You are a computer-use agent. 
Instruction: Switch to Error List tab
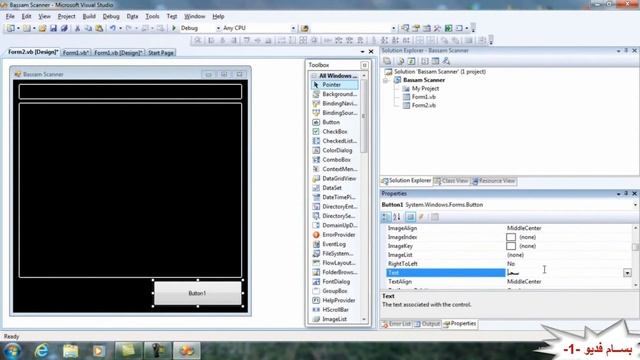(x=396, y=324)
